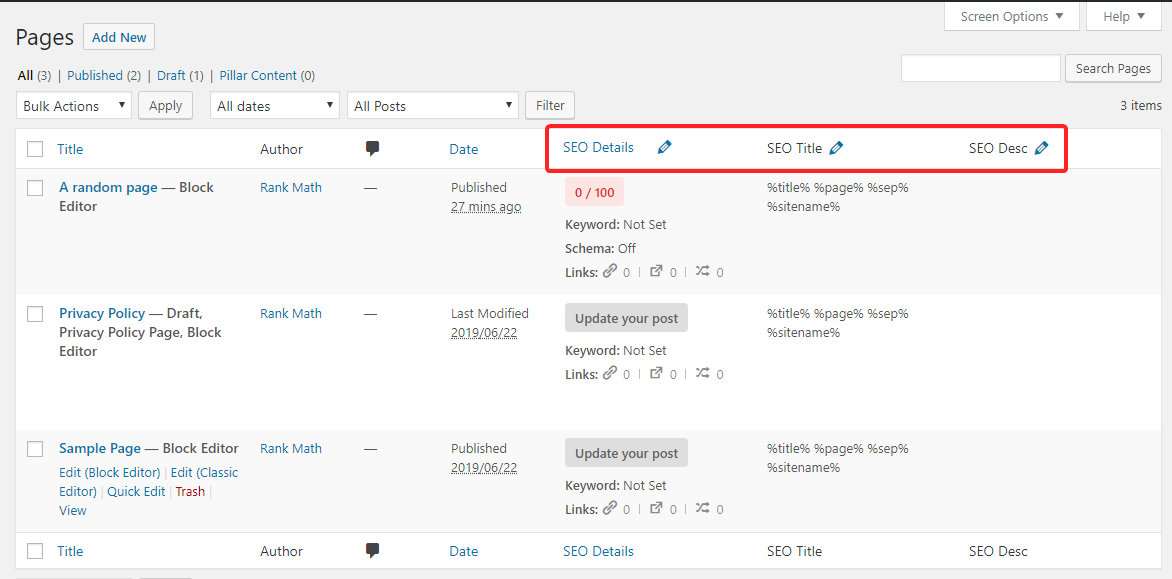Click external links icon for Privacy Policy row
The width and height of the screenshot is (1172, 579).
[656, 373]
